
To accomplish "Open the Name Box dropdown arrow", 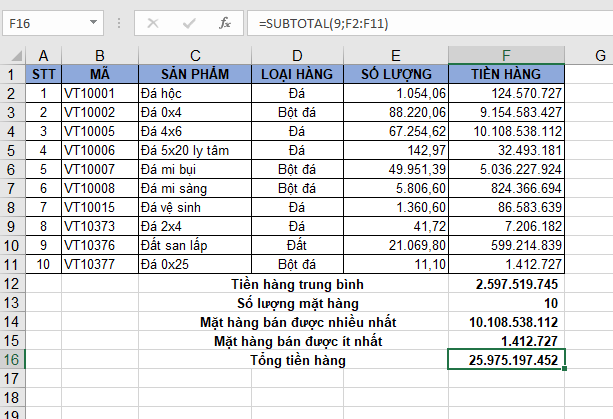I will (91, 23).
